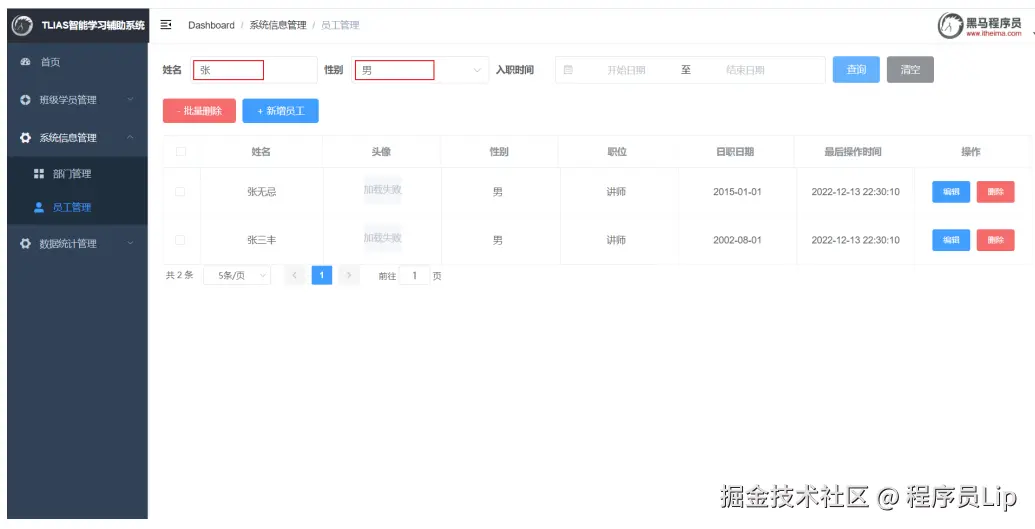Check the row checkbox for 张无忌
The height and width of the screenshot is (529, 1035).
tap(180, 192)
